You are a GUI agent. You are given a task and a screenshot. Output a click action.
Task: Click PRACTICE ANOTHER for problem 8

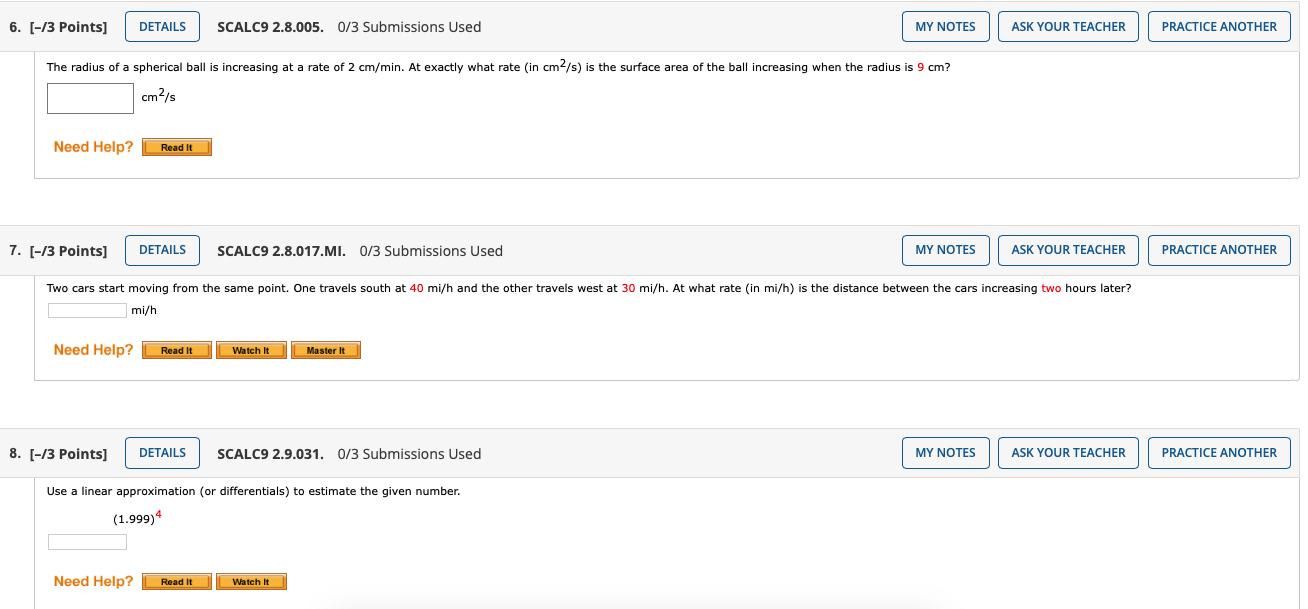click(1219, 452)
